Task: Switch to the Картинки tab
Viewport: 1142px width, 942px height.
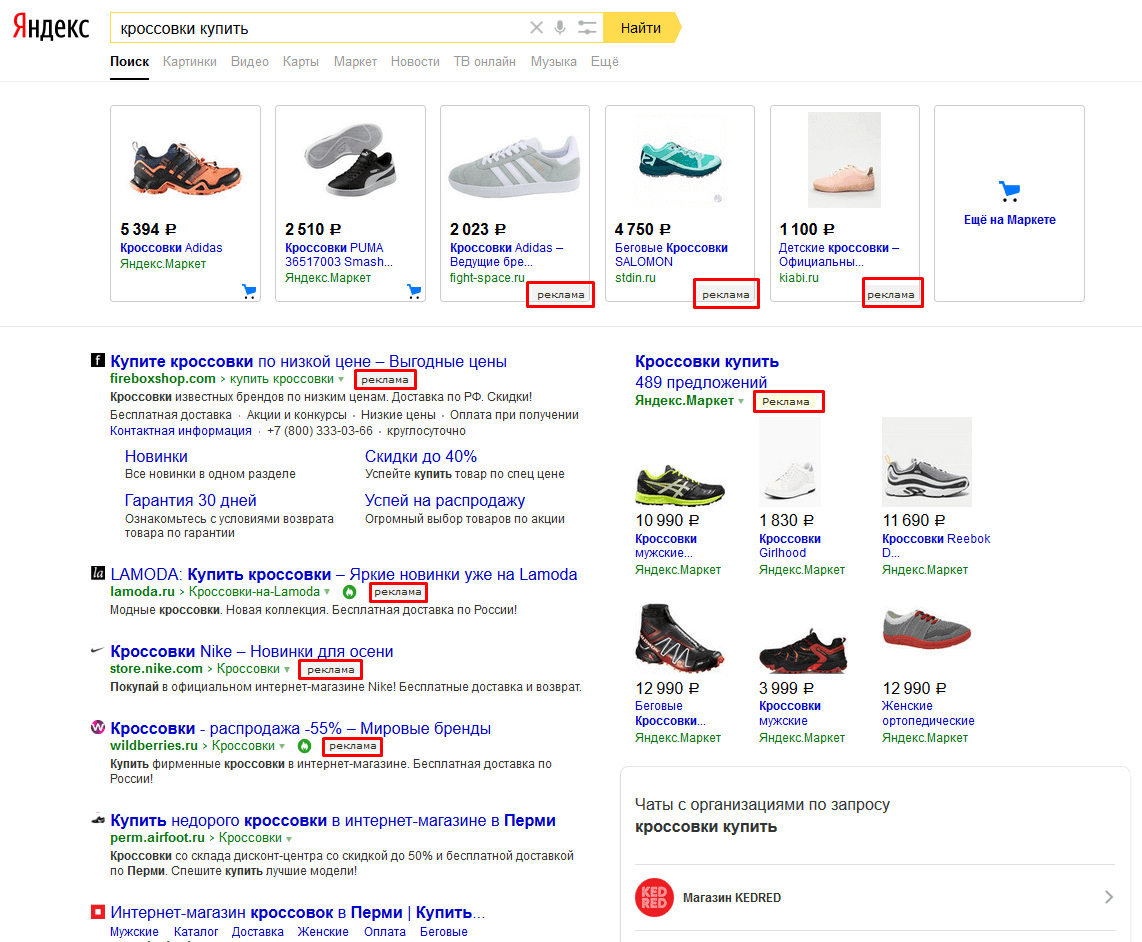Action: 189,61
